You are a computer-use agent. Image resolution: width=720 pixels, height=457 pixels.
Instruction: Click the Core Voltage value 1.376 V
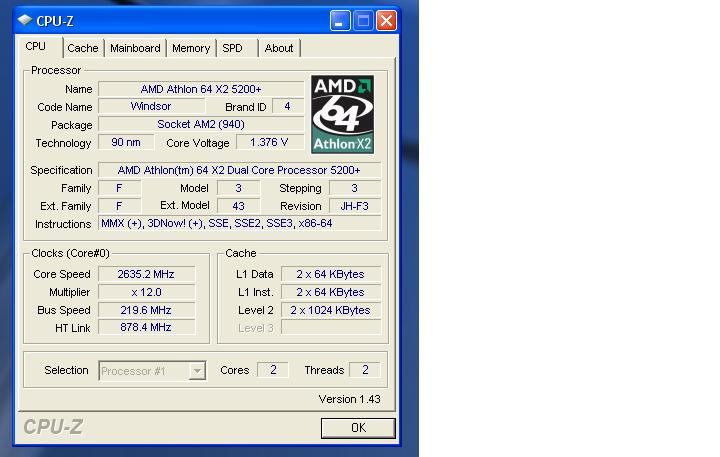click(x=270, y=142)
